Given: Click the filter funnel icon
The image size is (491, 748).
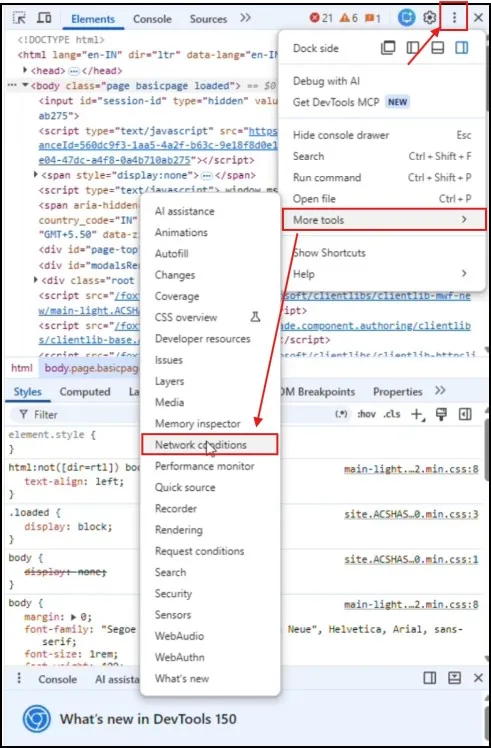Looking at the screenshot, I should tap(23, 415).
